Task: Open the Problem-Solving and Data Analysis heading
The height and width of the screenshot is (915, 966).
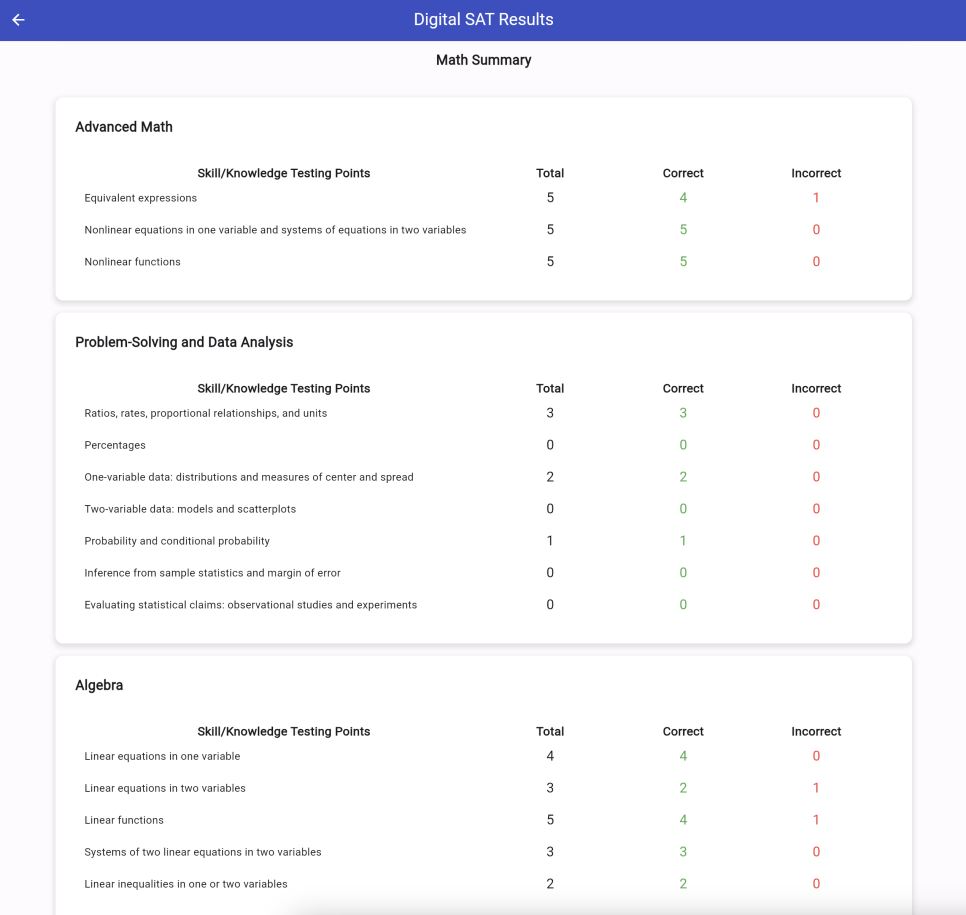Action: [x=184, y=342]
